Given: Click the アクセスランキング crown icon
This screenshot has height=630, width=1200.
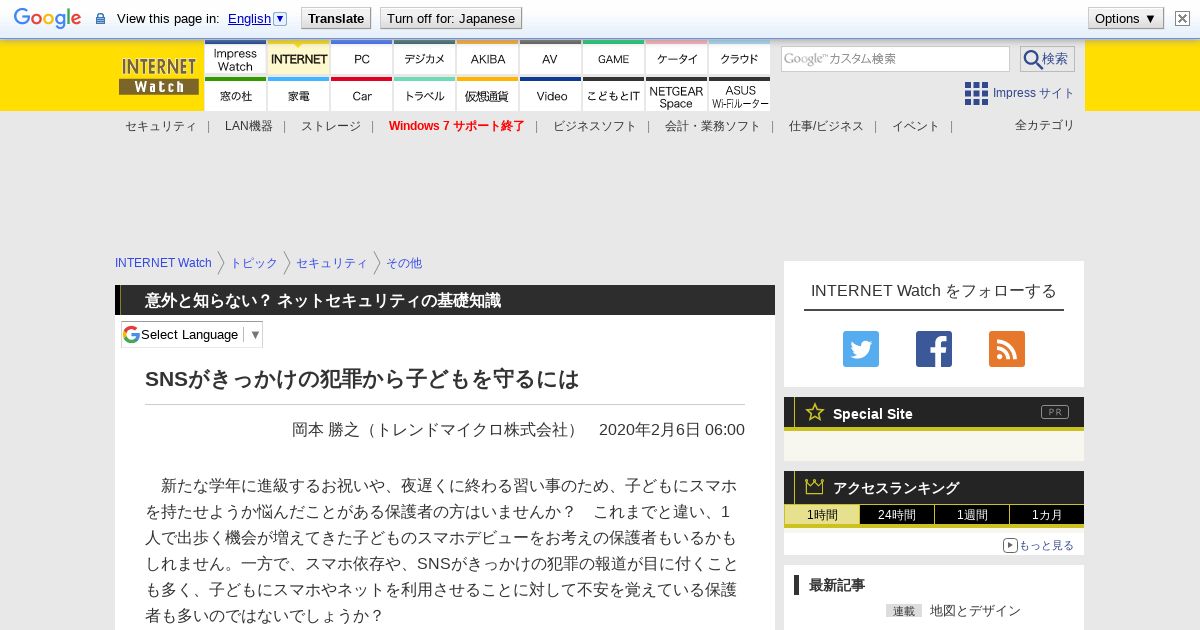Looking at the screenshot, I should click(x=815, y=486).
